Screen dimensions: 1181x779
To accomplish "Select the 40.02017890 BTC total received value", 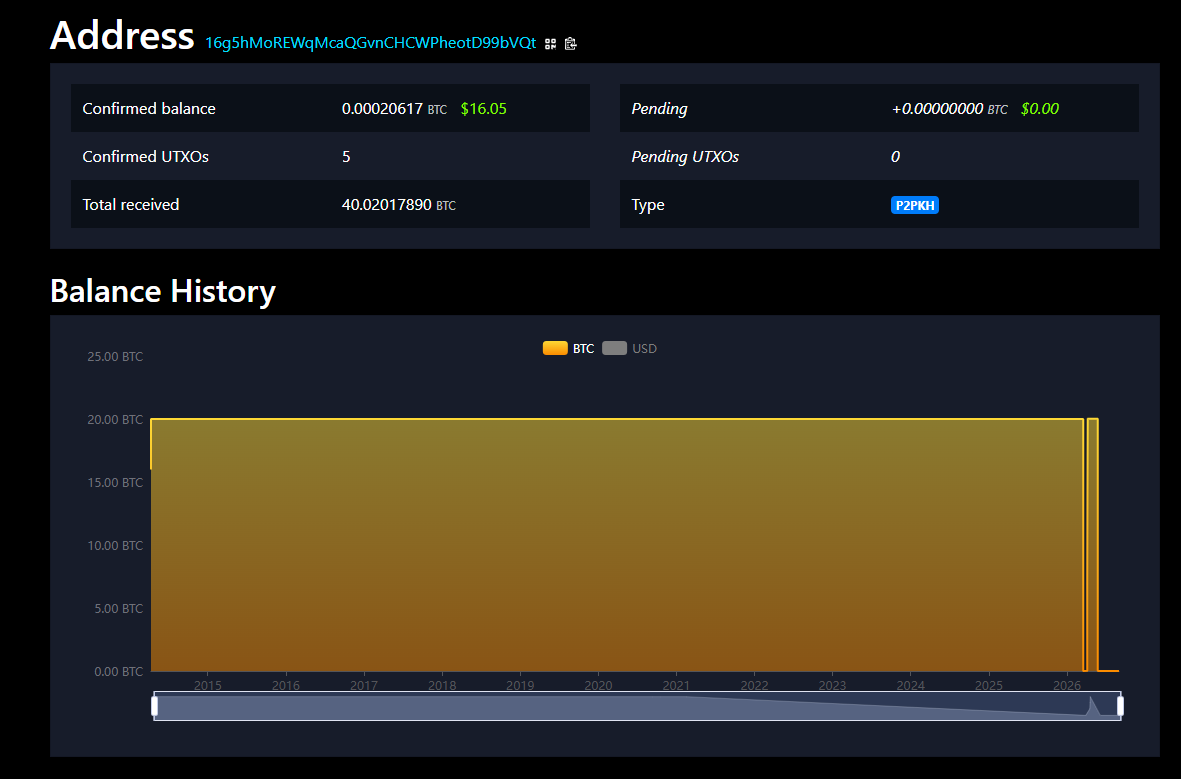I will coord(398,205).
